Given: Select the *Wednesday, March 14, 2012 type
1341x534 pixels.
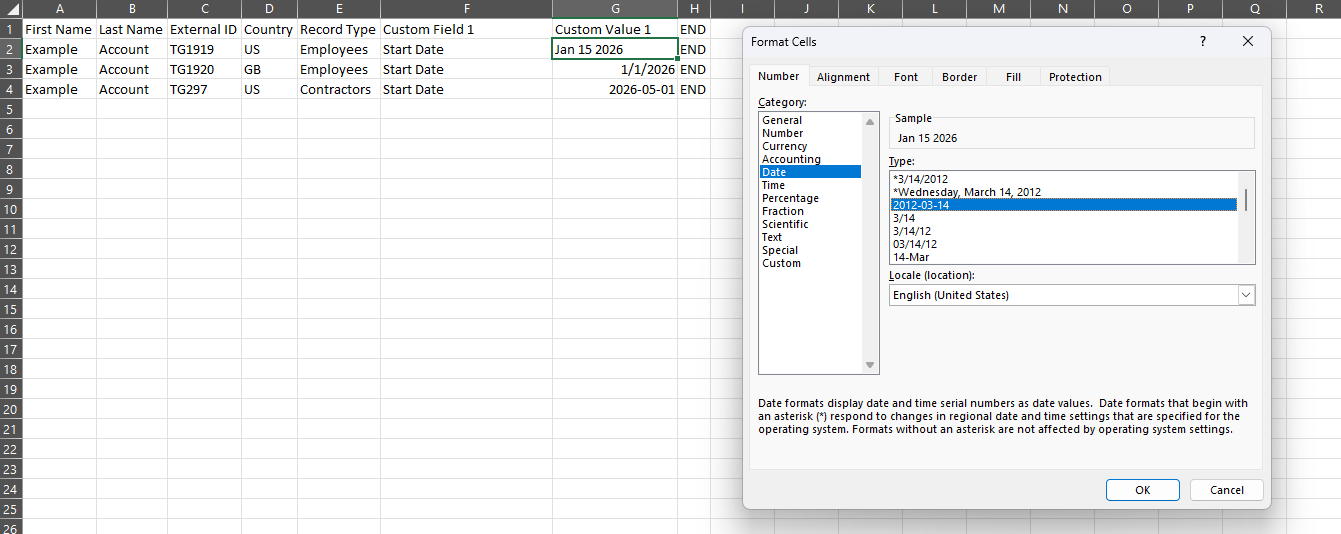Looking at the screenshot, I should click(1064, 192).
